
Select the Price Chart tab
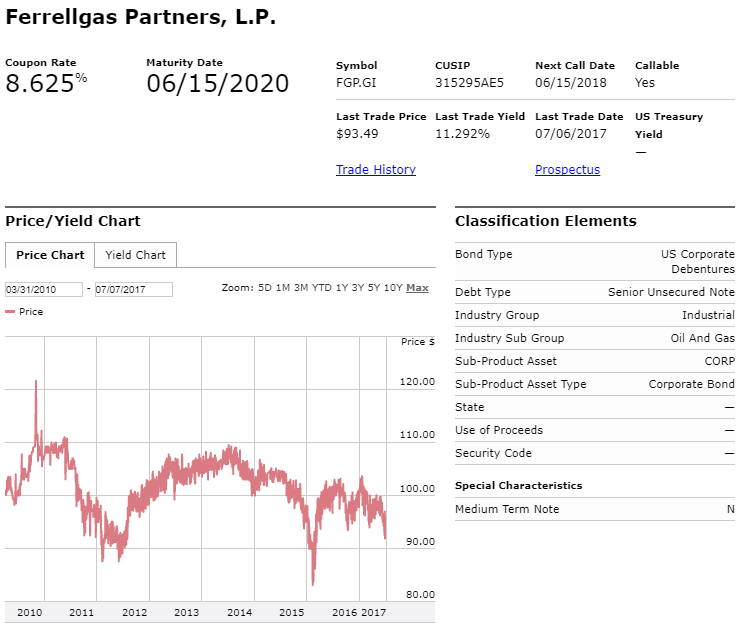click(50, 255)
